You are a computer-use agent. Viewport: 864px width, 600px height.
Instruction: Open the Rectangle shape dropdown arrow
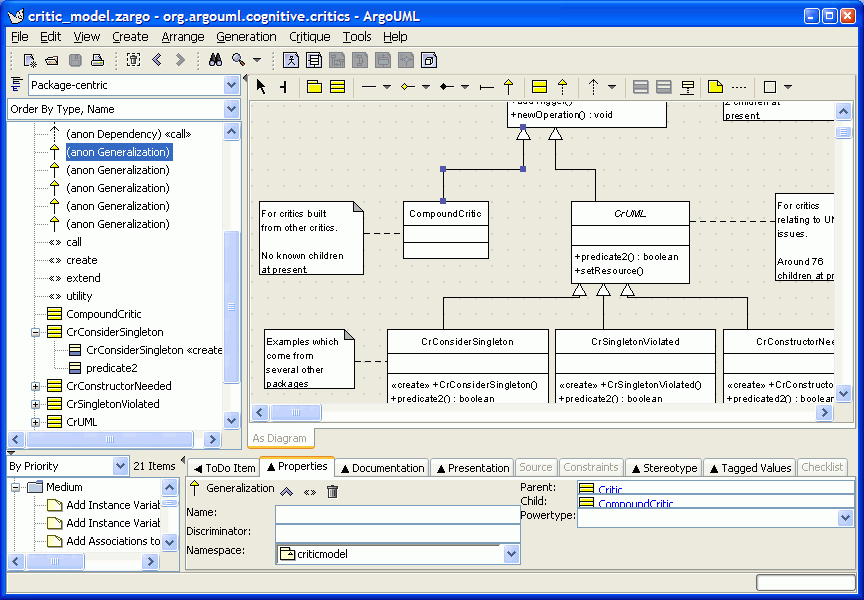(x=788, y=87)
